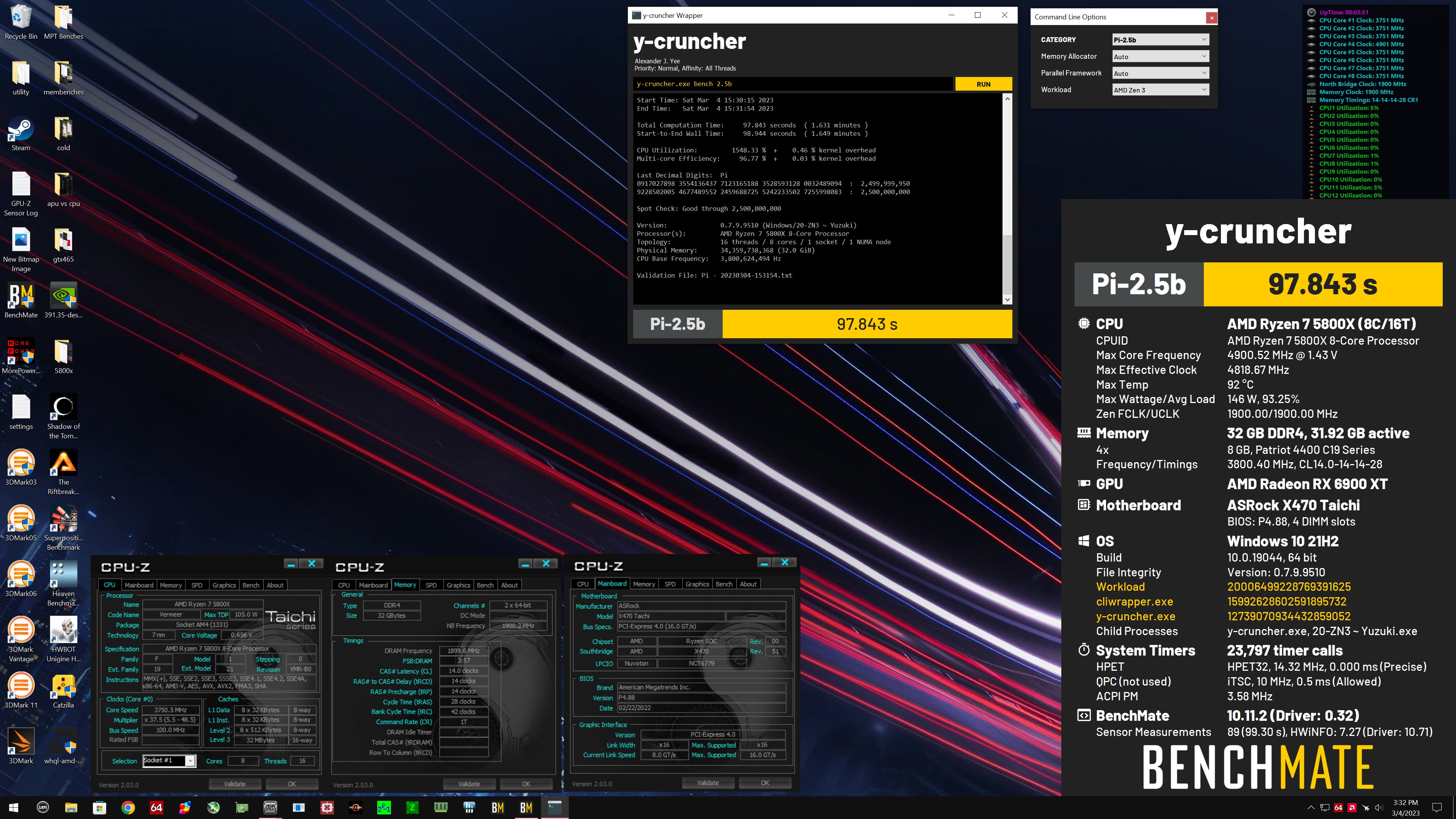Click the y-cruncher output scrollbar up arrow
Viewport: 1456px width, 819px height.
click(1007, 99)
